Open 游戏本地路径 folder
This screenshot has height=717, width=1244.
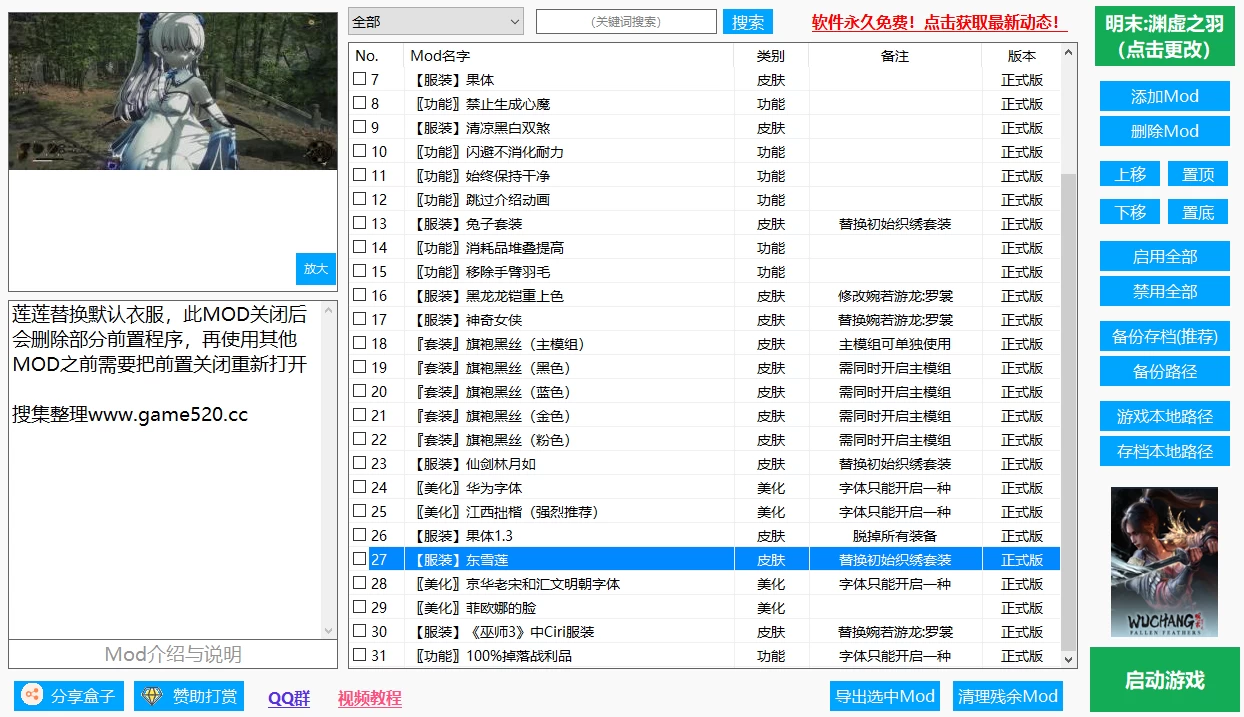(x=1165, y=416)
